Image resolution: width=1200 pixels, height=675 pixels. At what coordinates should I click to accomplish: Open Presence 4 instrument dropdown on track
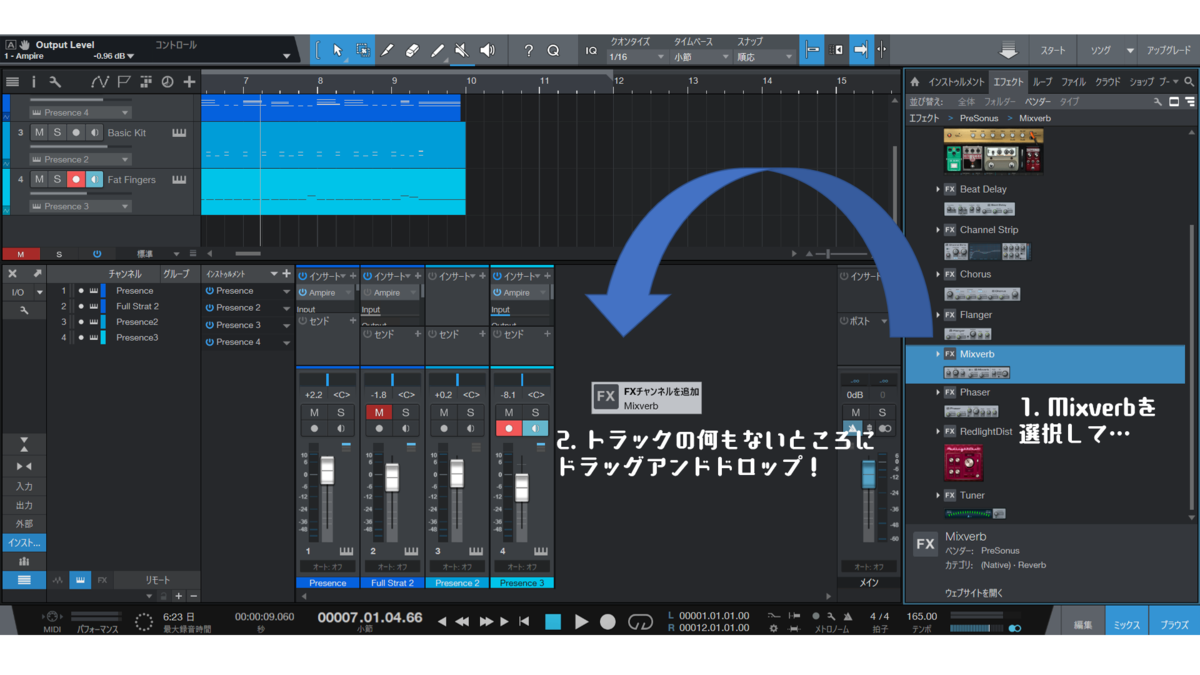point(80,113)
